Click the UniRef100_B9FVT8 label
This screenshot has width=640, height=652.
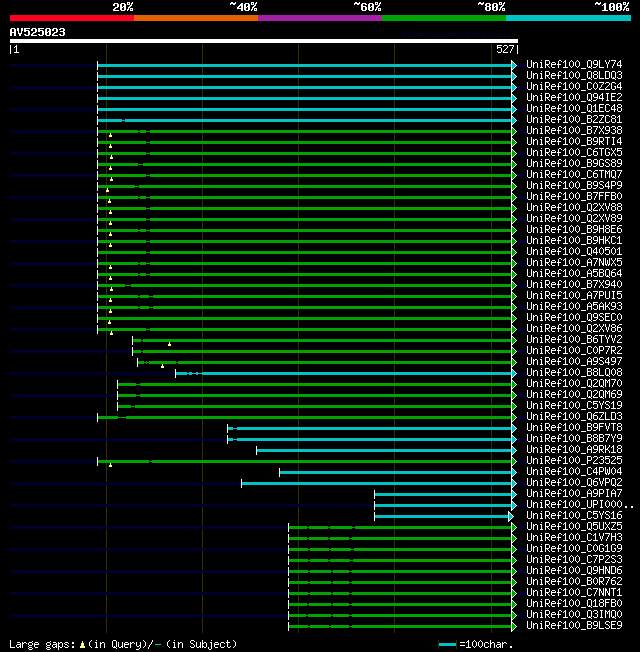tap(574, 427)
